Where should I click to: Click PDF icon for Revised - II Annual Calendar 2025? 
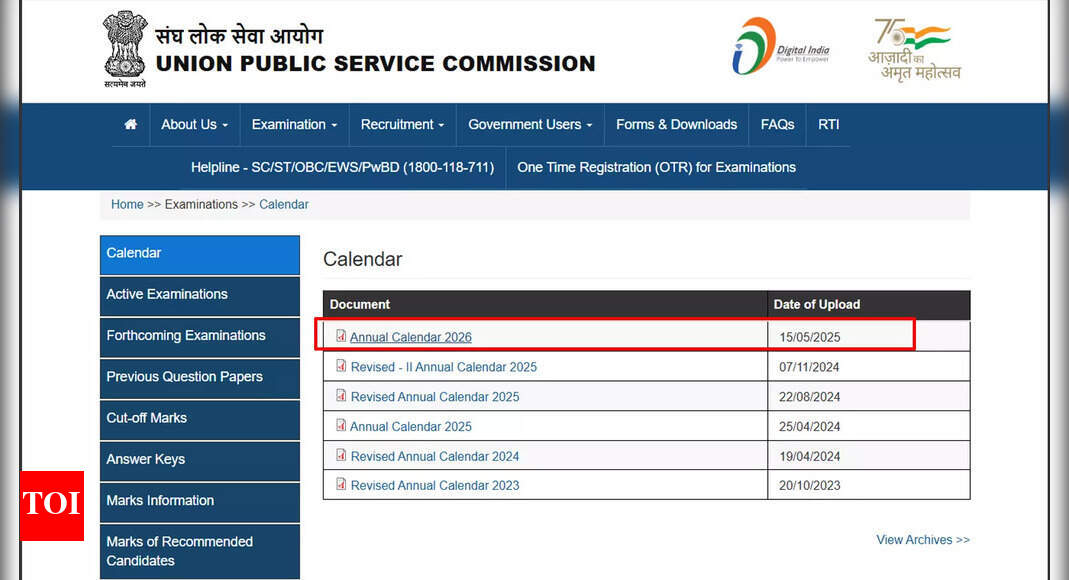click(x=341, y=367)
